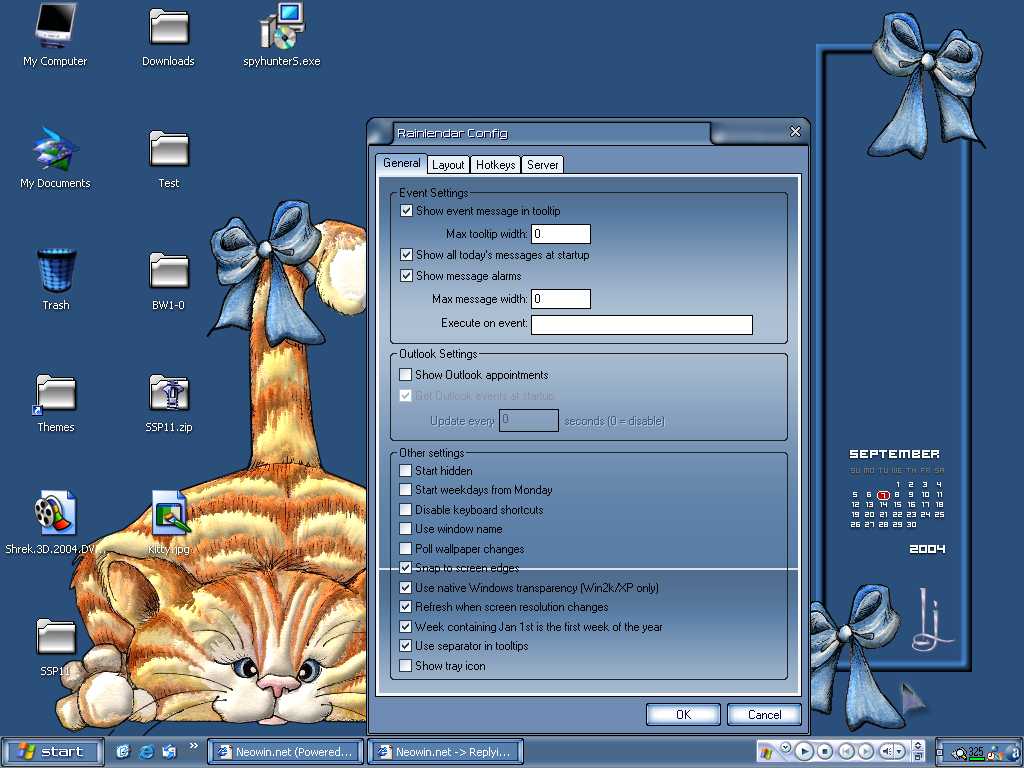Image resolution: width=1024 pixels, height=768 pixels.
Task: Open the Kitty.jpg image on the desktop
Action: (170, 510)
